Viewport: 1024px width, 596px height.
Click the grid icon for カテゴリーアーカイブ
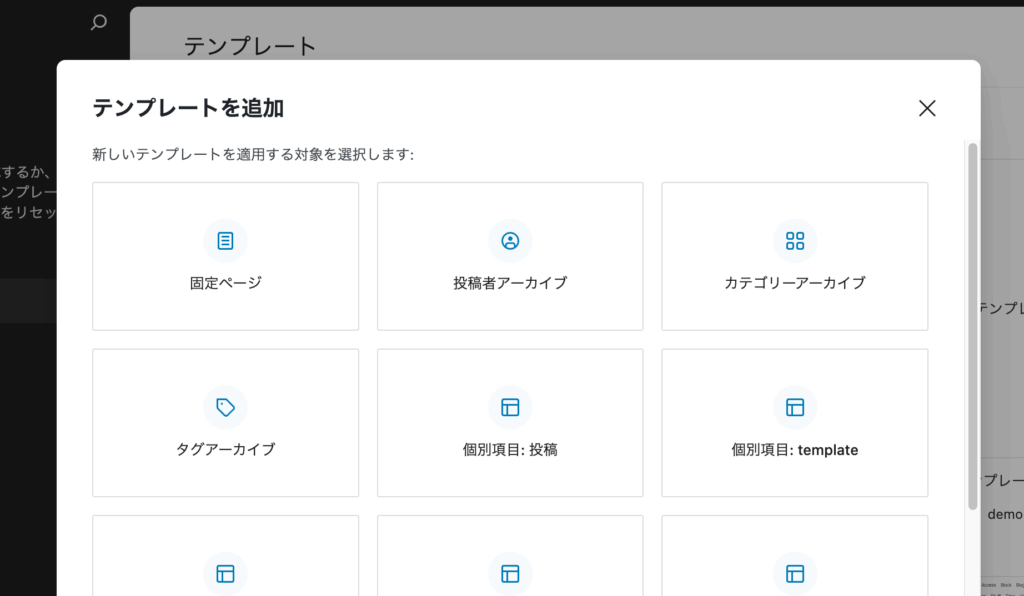[x=795, y=241]
